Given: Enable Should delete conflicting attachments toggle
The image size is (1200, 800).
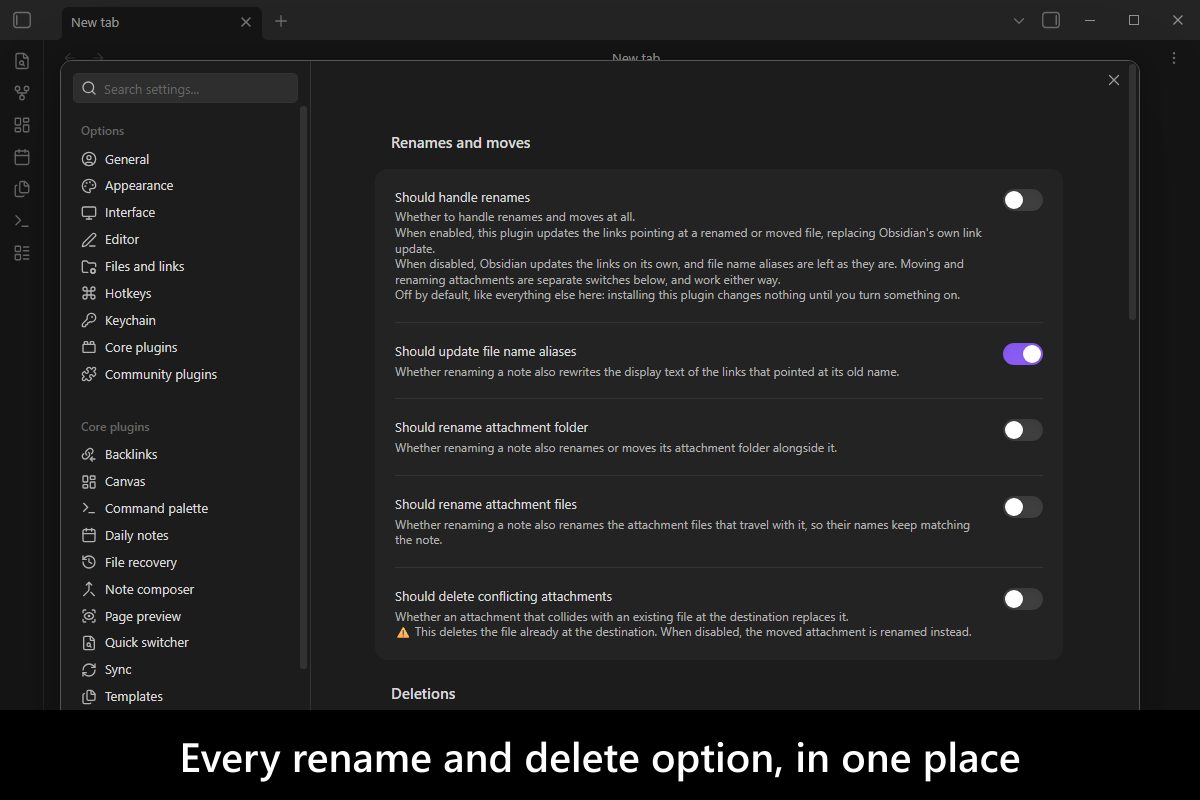Looking at the screenshot, I should pos(1023,599).
